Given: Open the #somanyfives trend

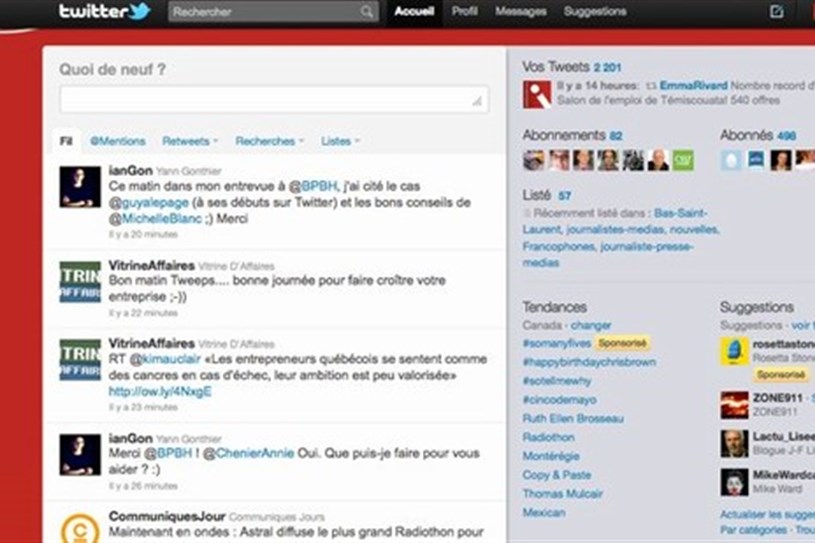Looking at the screenshot, I should click(x=557, y=343).
